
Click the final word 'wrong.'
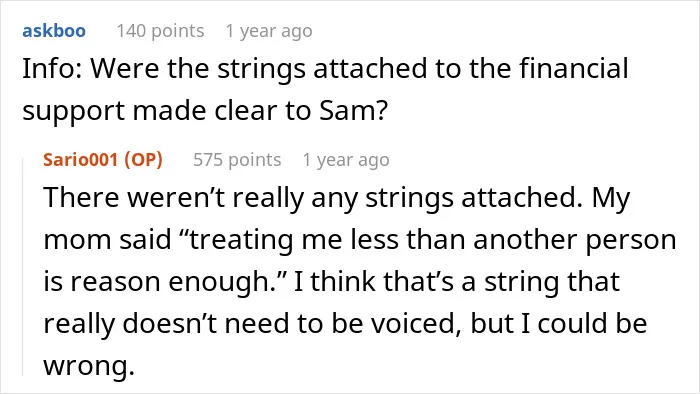click(89, 367)
